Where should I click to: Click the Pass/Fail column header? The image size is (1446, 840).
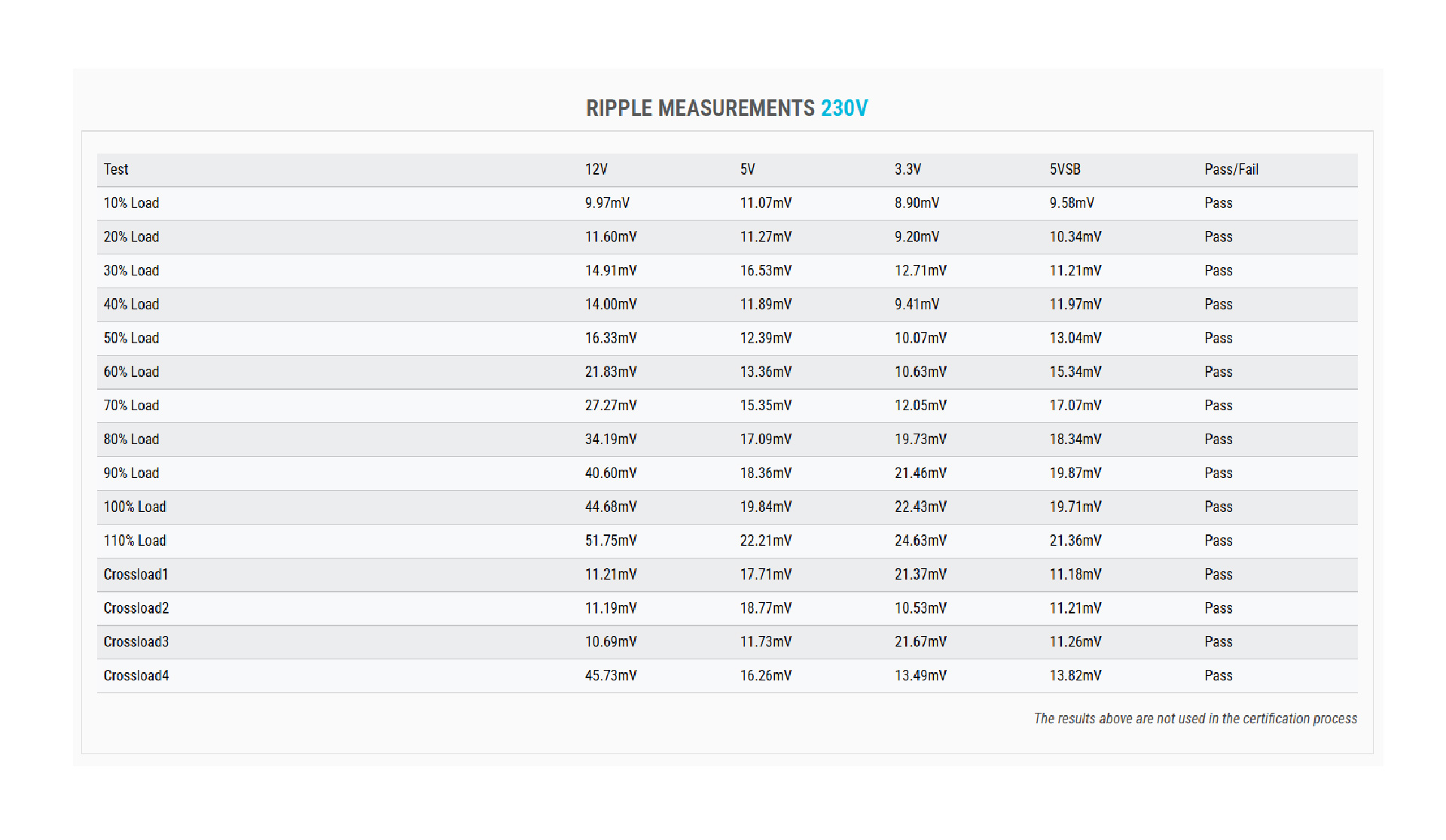click(x=1231, y=169)
